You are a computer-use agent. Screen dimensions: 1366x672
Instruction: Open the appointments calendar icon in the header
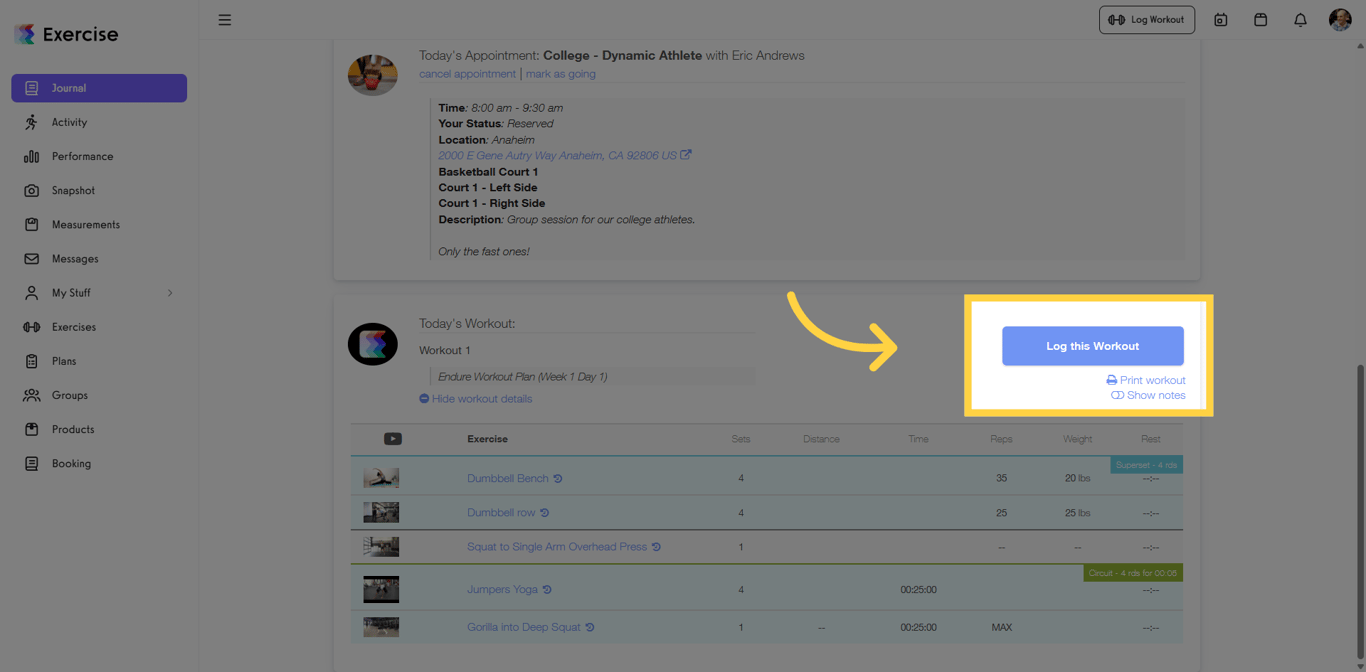1220,19
